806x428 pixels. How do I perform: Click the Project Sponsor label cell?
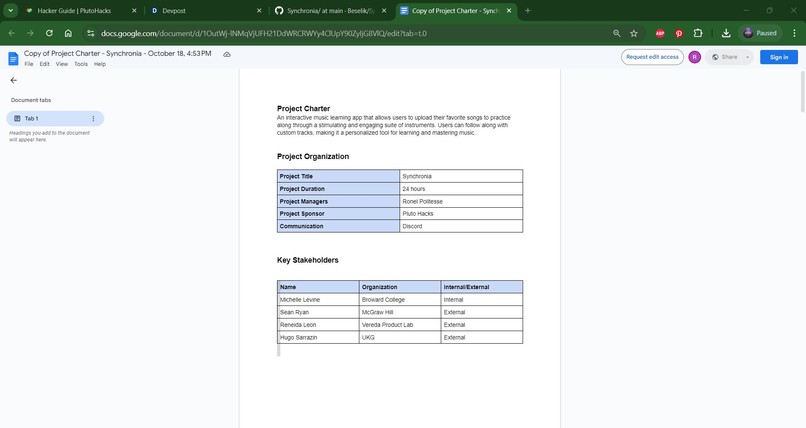coord(338,214)
